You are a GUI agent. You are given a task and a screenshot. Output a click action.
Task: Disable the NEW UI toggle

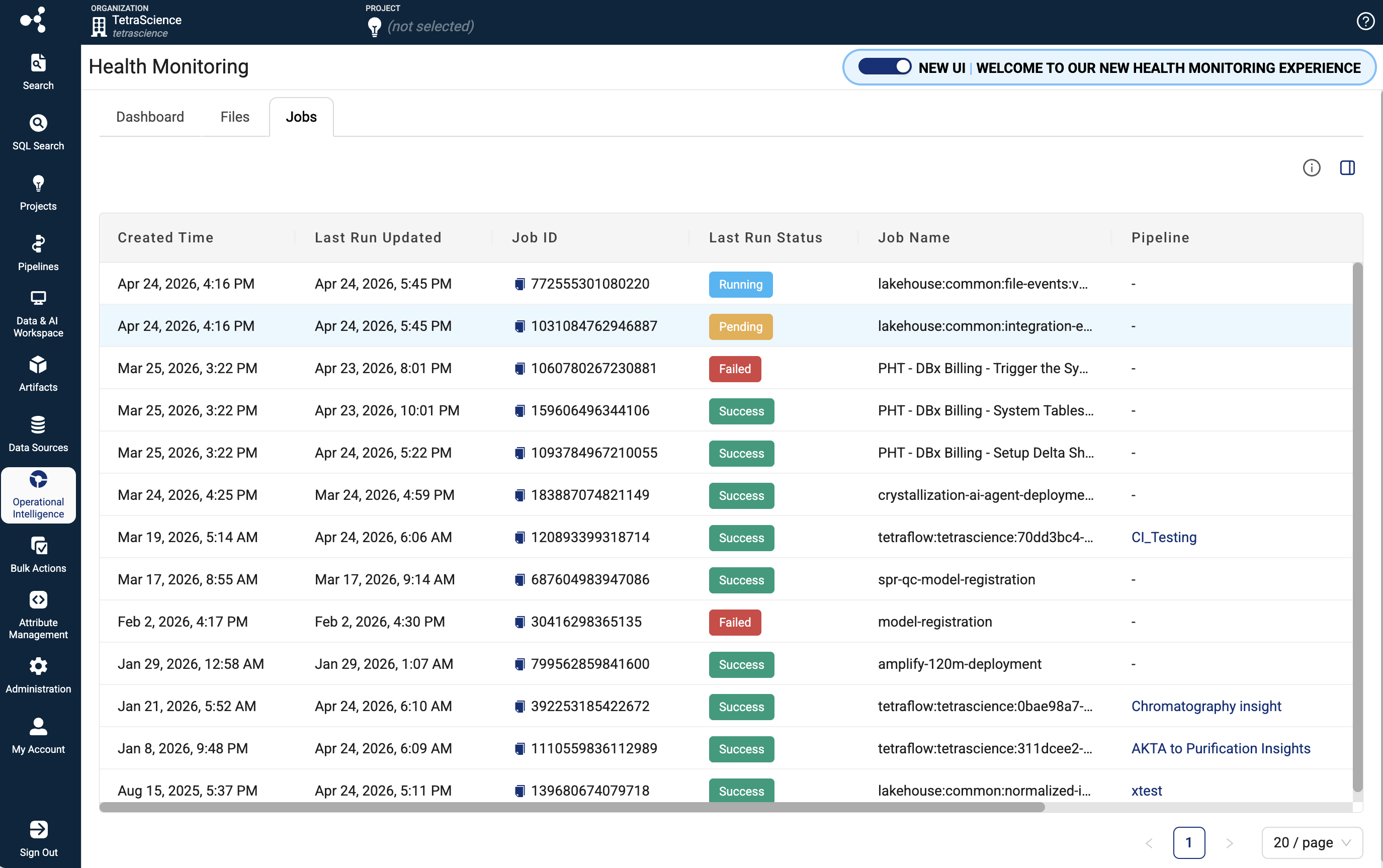pos(885,67)
